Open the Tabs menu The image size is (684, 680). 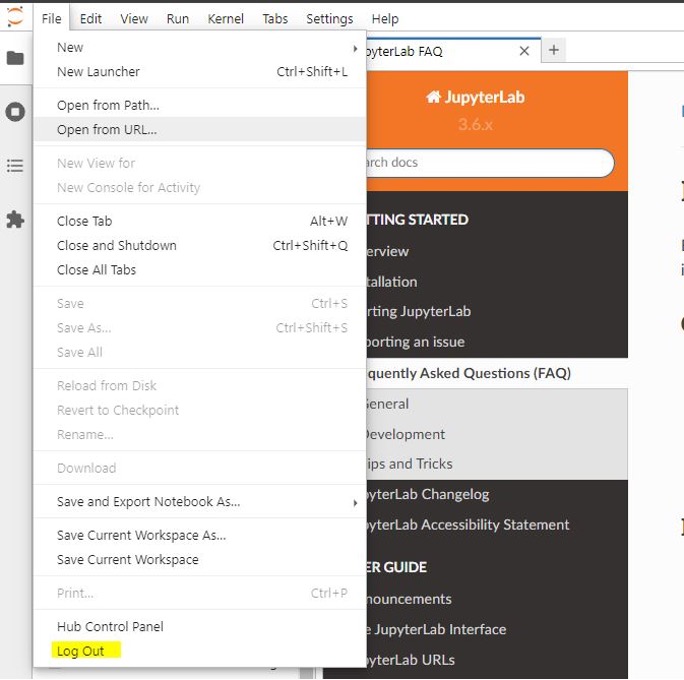click(x=275, y=19)
